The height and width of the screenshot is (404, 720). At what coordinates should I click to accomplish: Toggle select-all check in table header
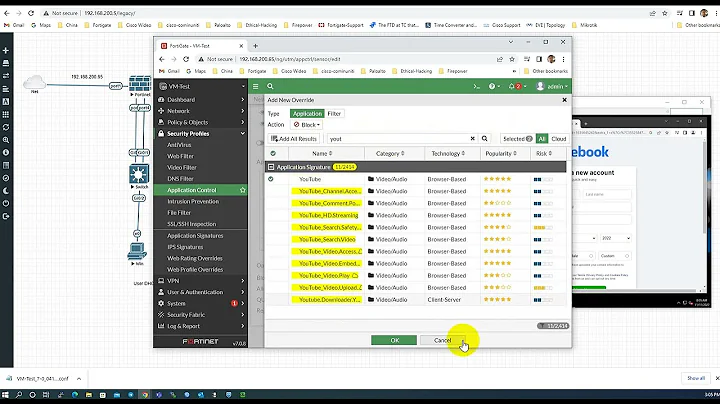(273, 153)
